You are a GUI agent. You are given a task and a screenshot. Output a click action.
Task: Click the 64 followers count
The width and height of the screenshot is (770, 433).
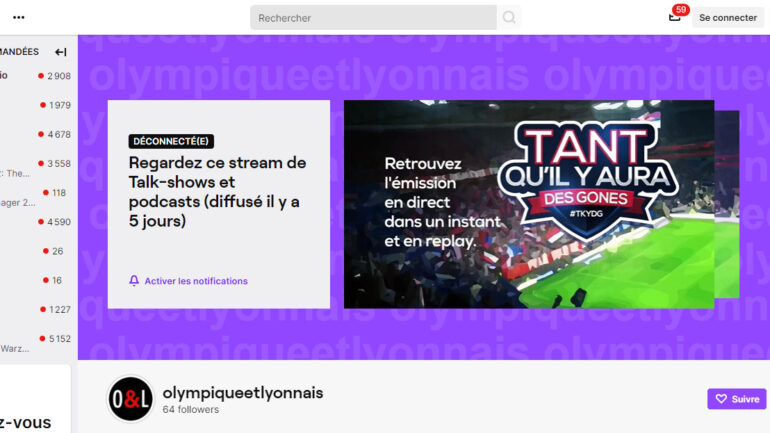point(191,409)
